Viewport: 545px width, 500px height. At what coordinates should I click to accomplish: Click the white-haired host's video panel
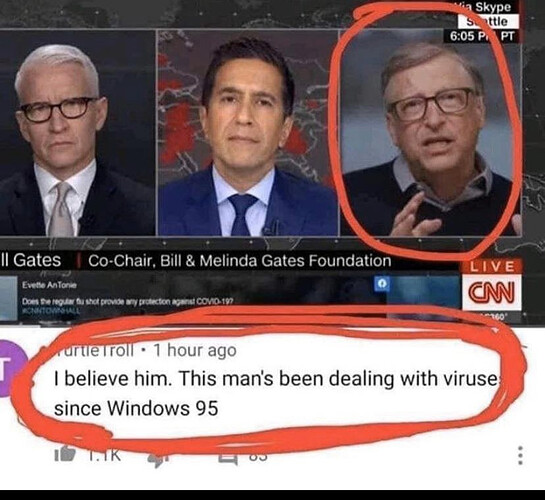(x=77, y=133)
